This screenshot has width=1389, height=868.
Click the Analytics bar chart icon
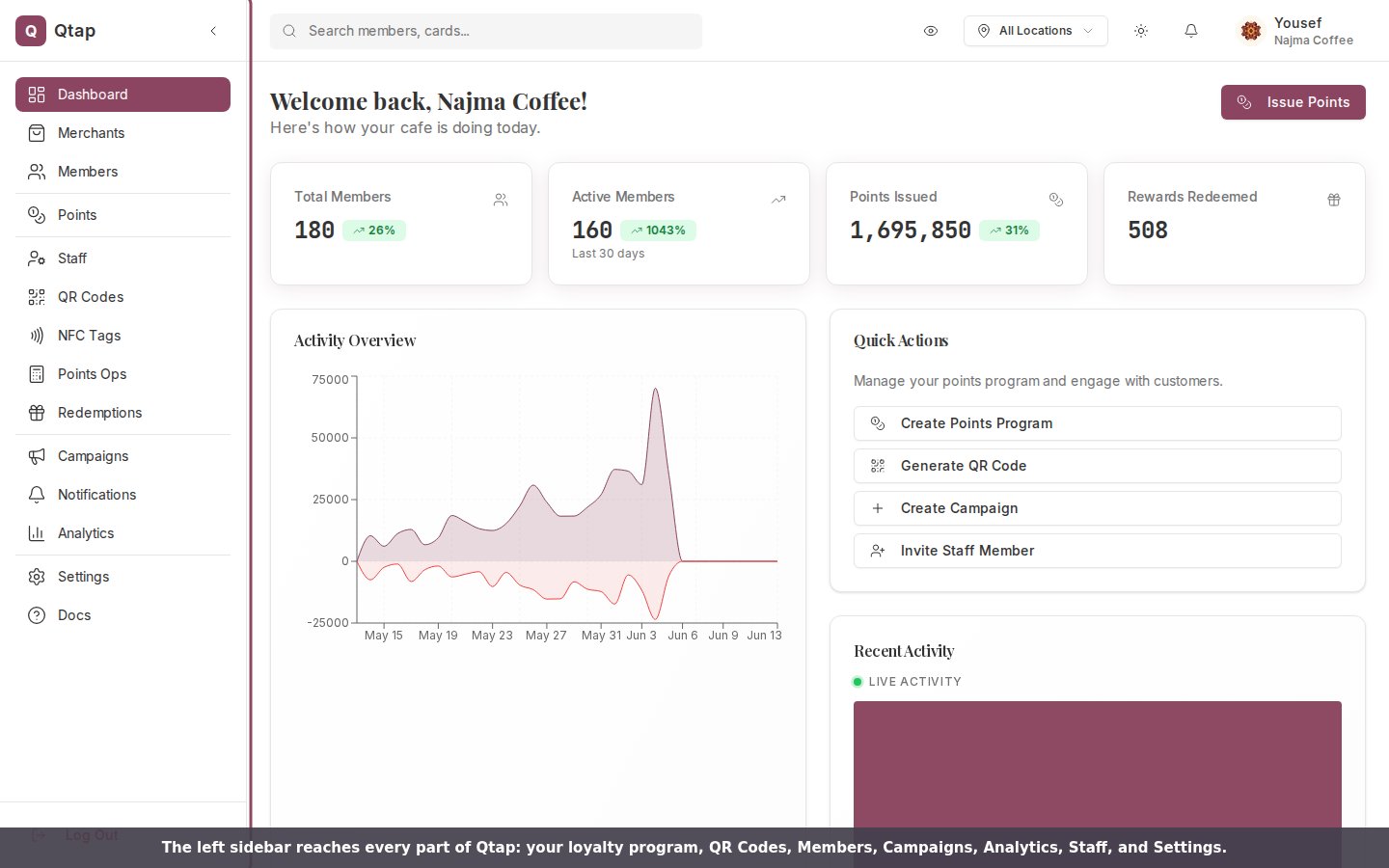pos(37,533)
